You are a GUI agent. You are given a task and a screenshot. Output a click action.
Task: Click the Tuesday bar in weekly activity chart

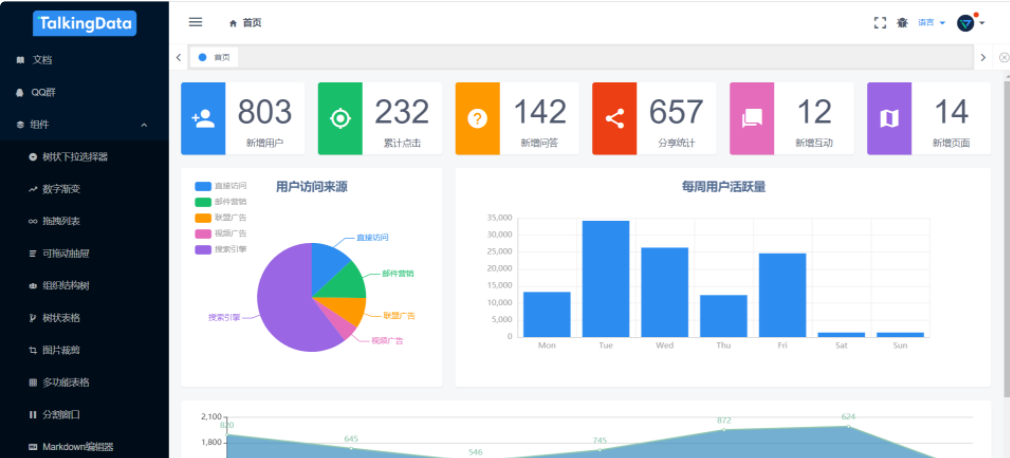click(x=605, y=279)
